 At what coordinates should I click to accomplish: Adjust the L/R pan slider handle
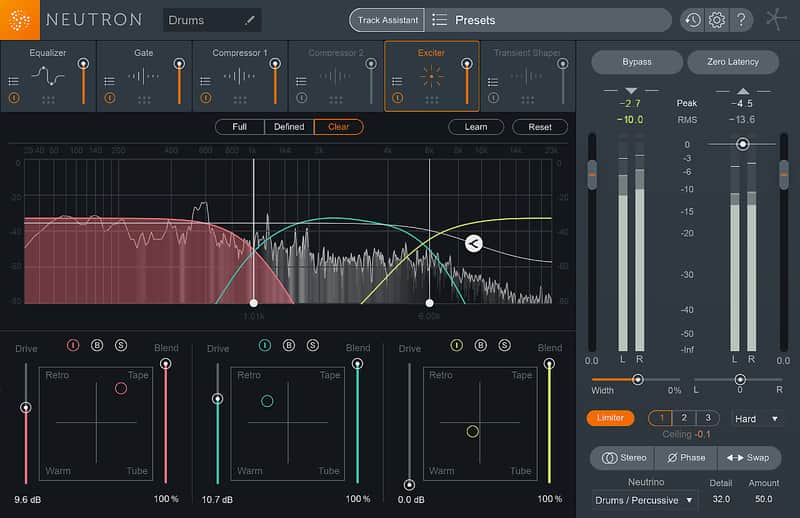click(x=740, y=380)
